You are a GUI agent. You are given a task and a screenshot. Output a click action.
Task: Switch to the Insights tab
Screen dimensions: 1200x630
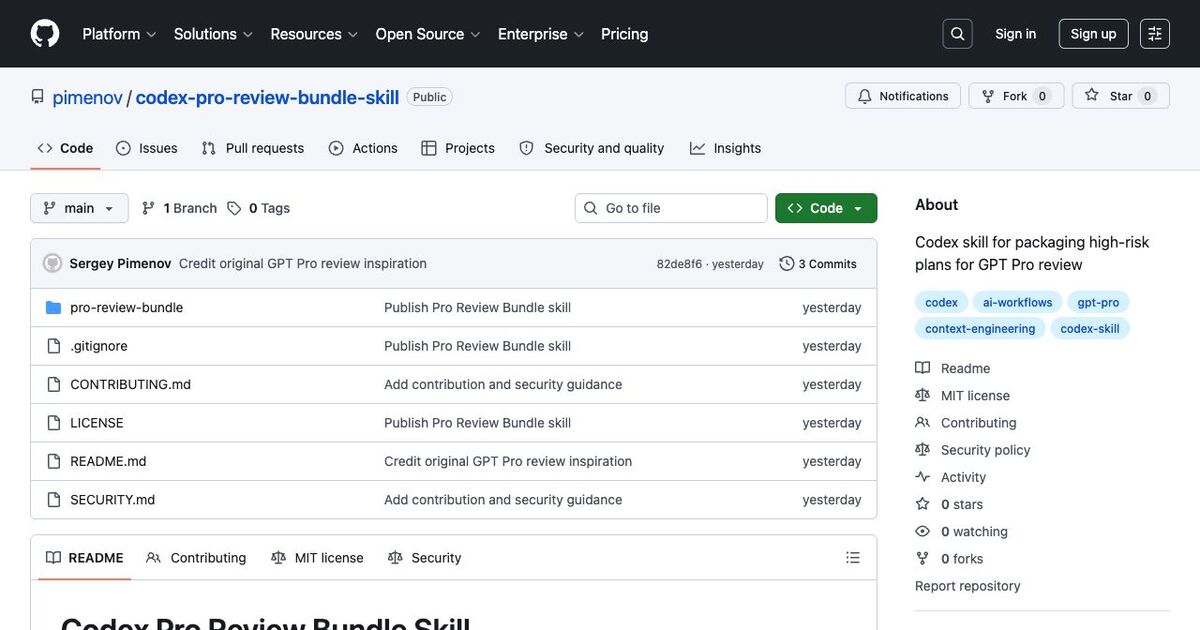(725, 148)
